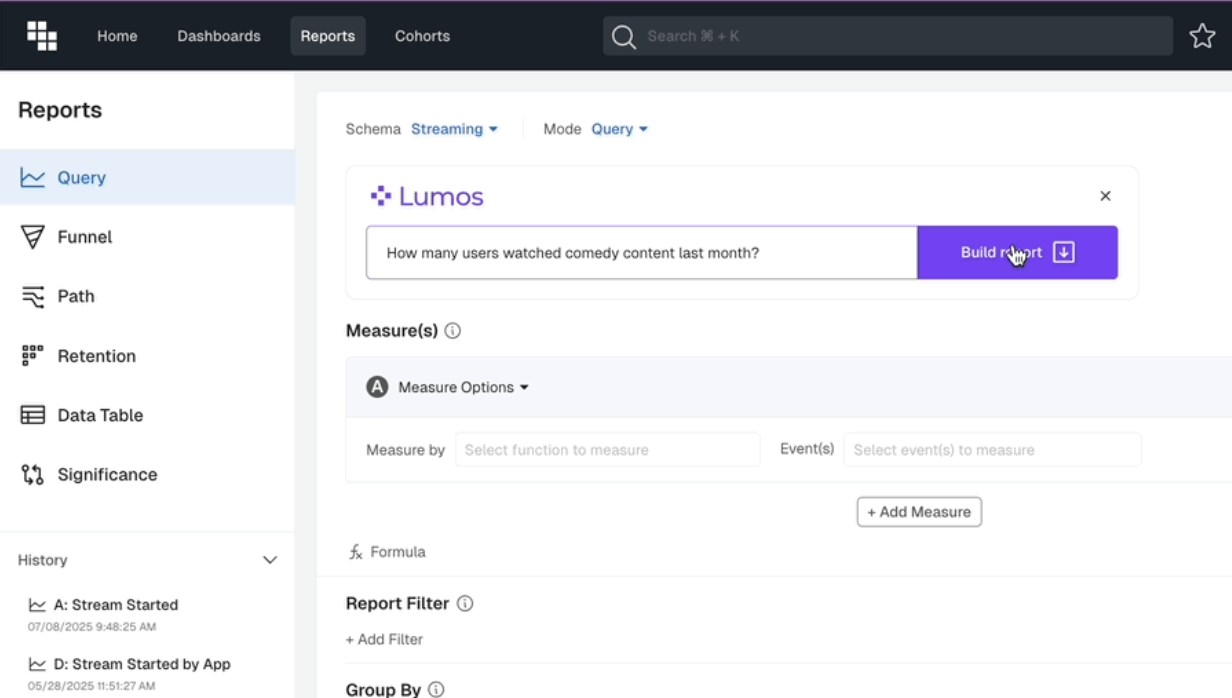The width and height of the screenshot is (1232, 698).
Task: Expand the Measure Options dropdown
Action: click(463, 387)
